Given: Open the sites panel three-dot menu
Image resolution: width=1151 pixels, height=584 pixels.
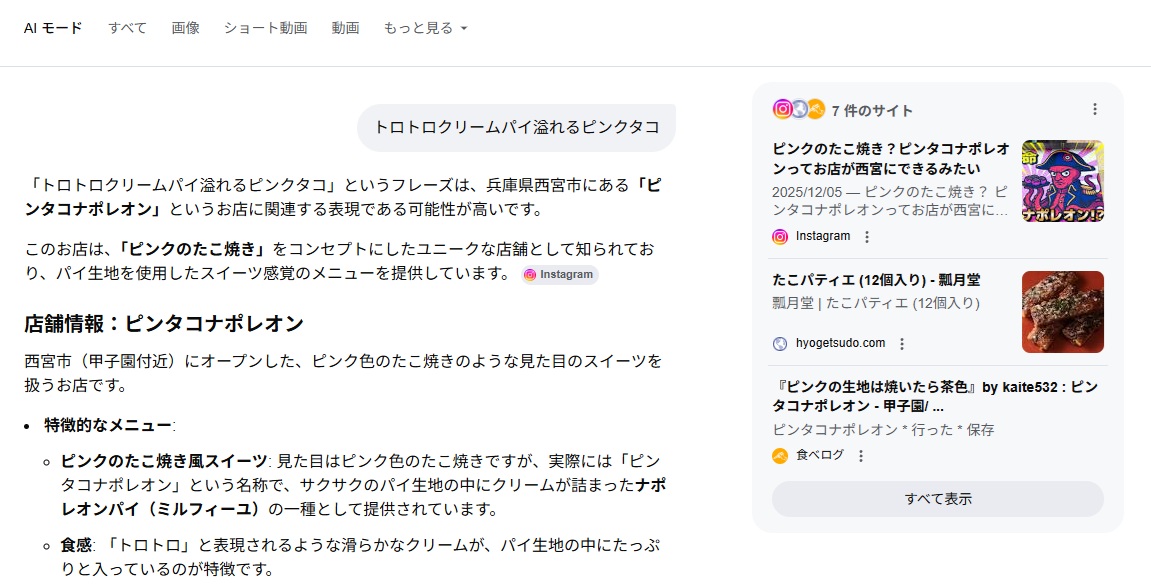Looking at the screenshot, I should pyautogui.click(x=1095, y=109).
